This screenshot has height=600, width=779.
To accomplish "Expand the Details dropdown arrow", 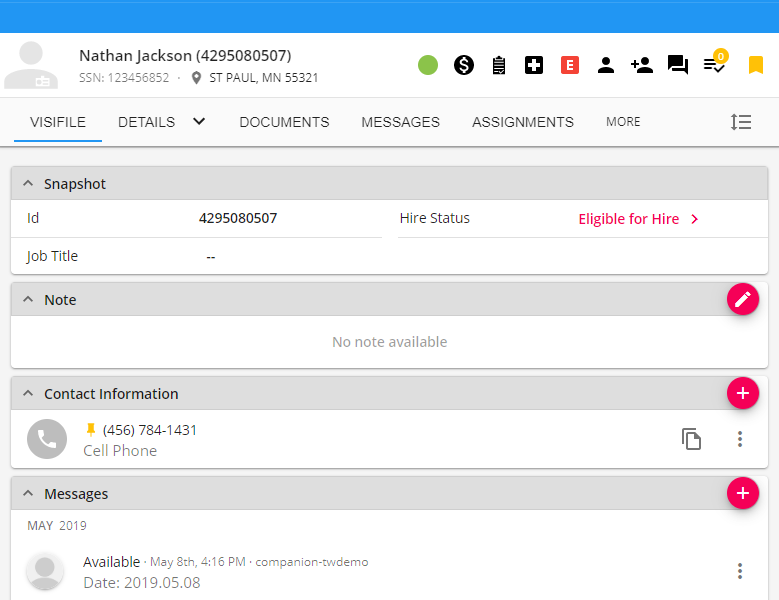I will tap(199, 121).
